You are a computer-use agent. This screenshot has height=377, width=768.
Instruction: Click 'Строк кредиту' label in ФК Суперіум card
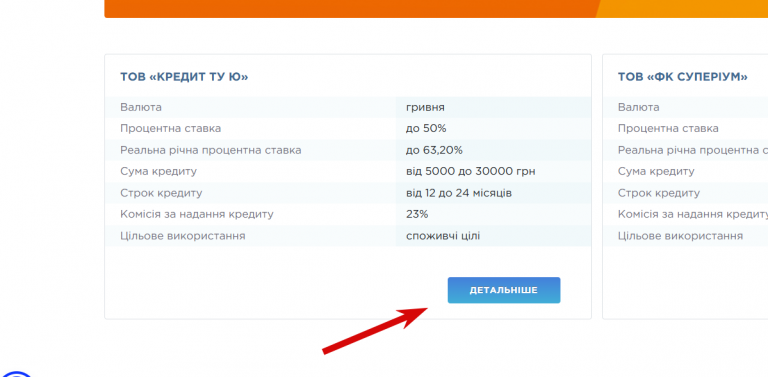point(659,193)
